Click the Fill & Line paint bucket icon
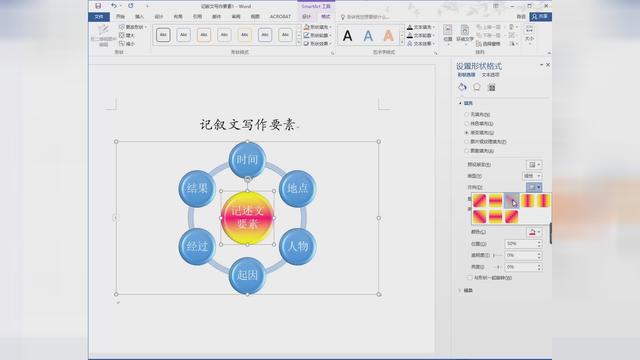This screenshot has width=640, height=360. 462,87
